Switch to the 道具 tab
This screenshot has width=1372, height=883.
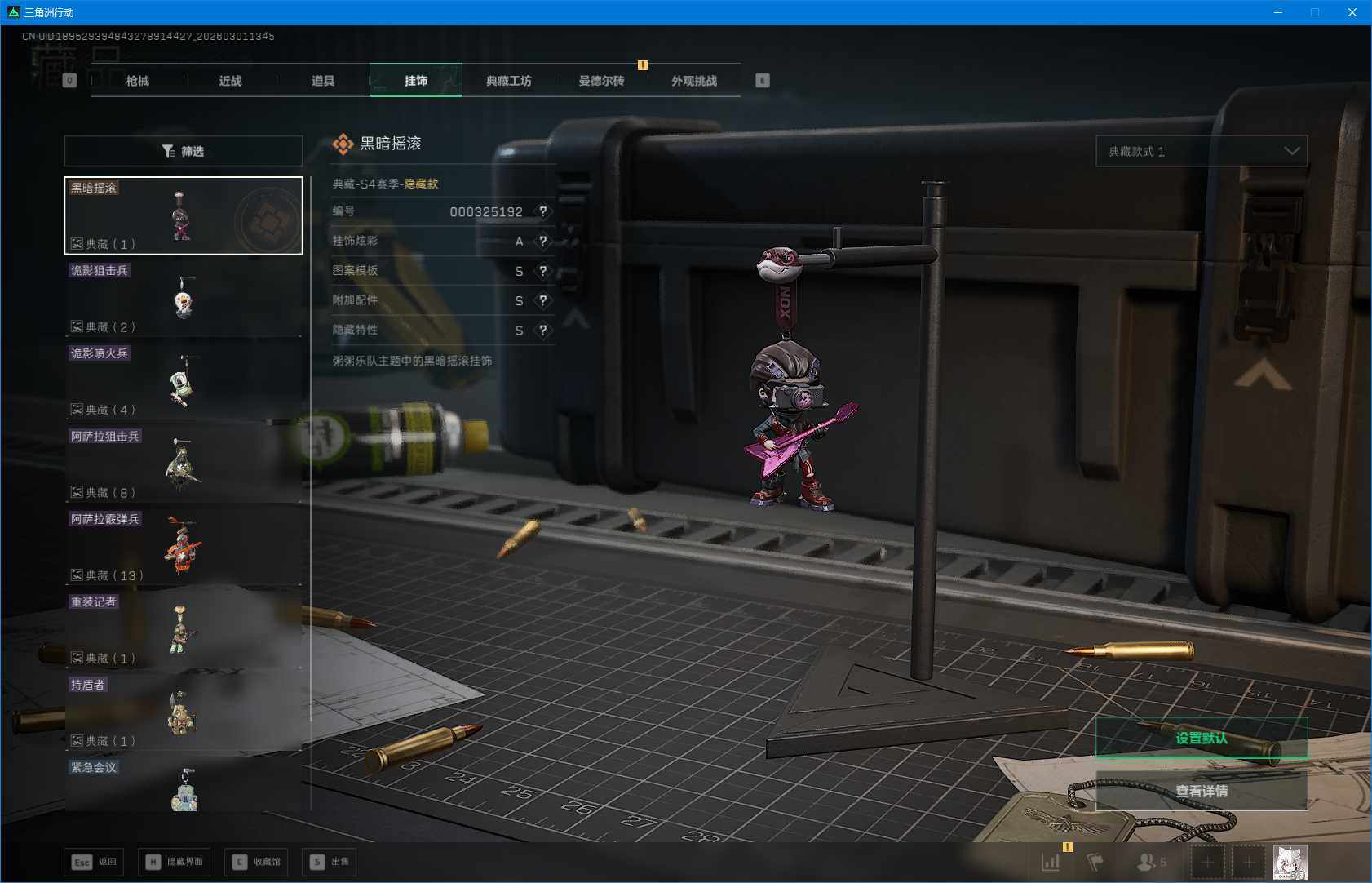[323, 81]
